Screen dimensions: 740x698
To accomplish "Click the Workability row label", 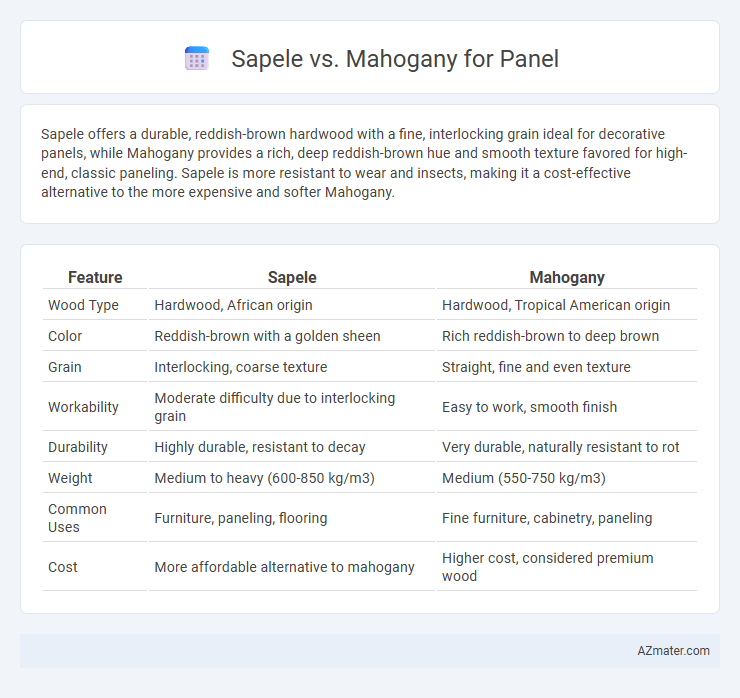I will 83,407.
